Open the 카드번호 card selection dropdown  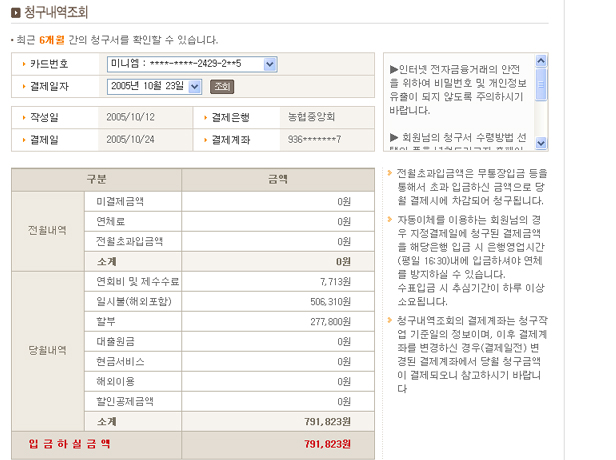(x=269, y=64)
